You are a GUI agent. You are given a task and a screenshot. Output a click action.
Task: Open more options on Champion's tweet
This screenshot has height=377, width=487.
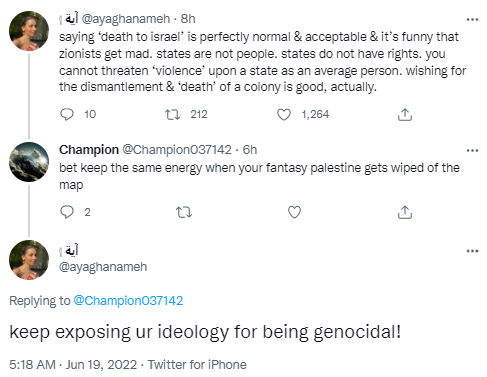472,150
